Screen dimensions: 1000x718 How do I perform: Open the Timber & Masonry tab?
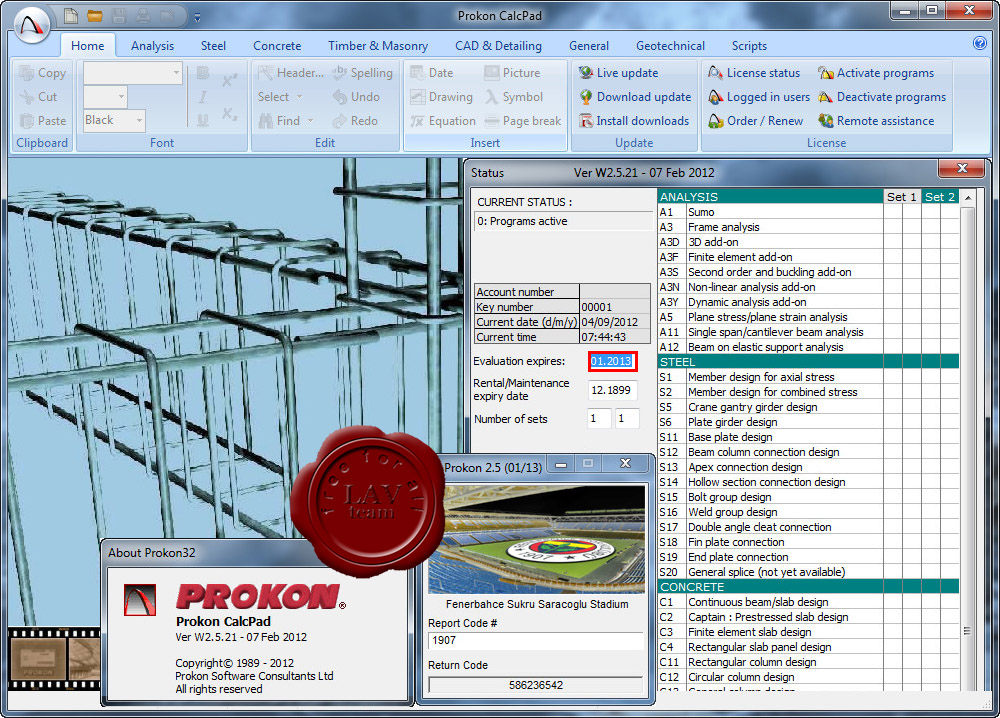click(x=378, y=46)
